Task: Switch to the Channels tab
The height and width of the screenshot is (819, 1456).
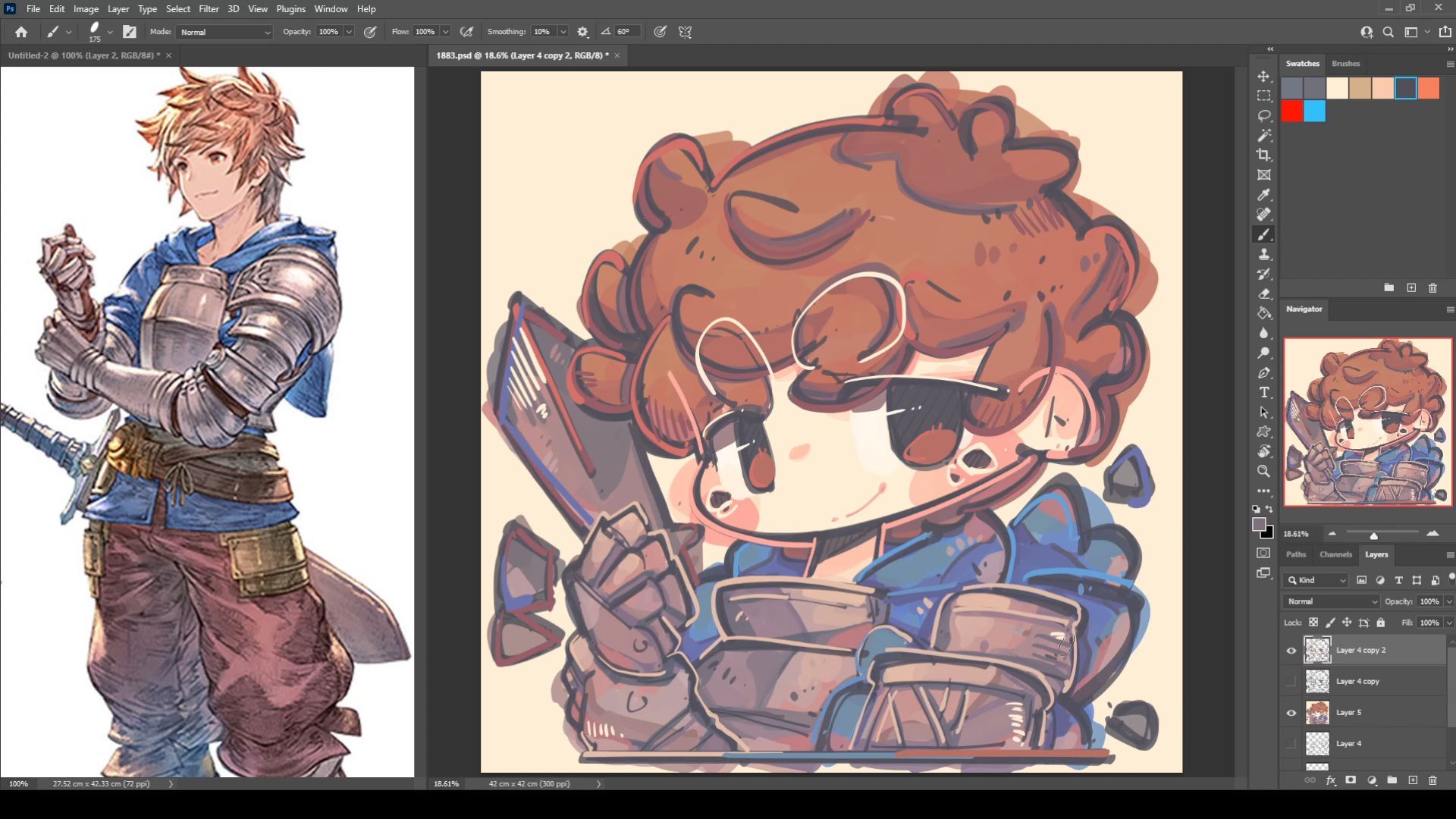Action: [1335, 554]
